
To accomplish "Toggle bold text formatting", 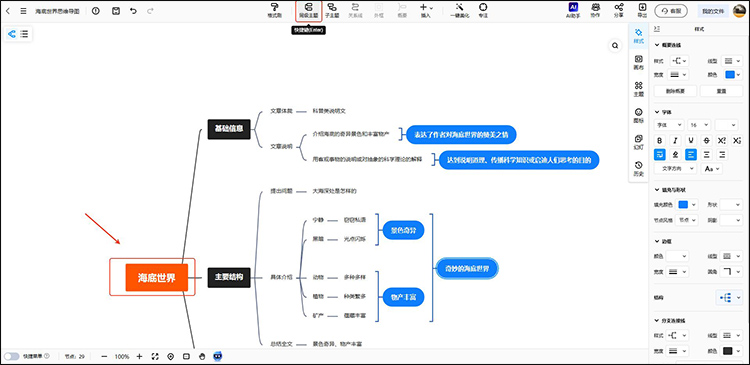I will coord(660,141).
